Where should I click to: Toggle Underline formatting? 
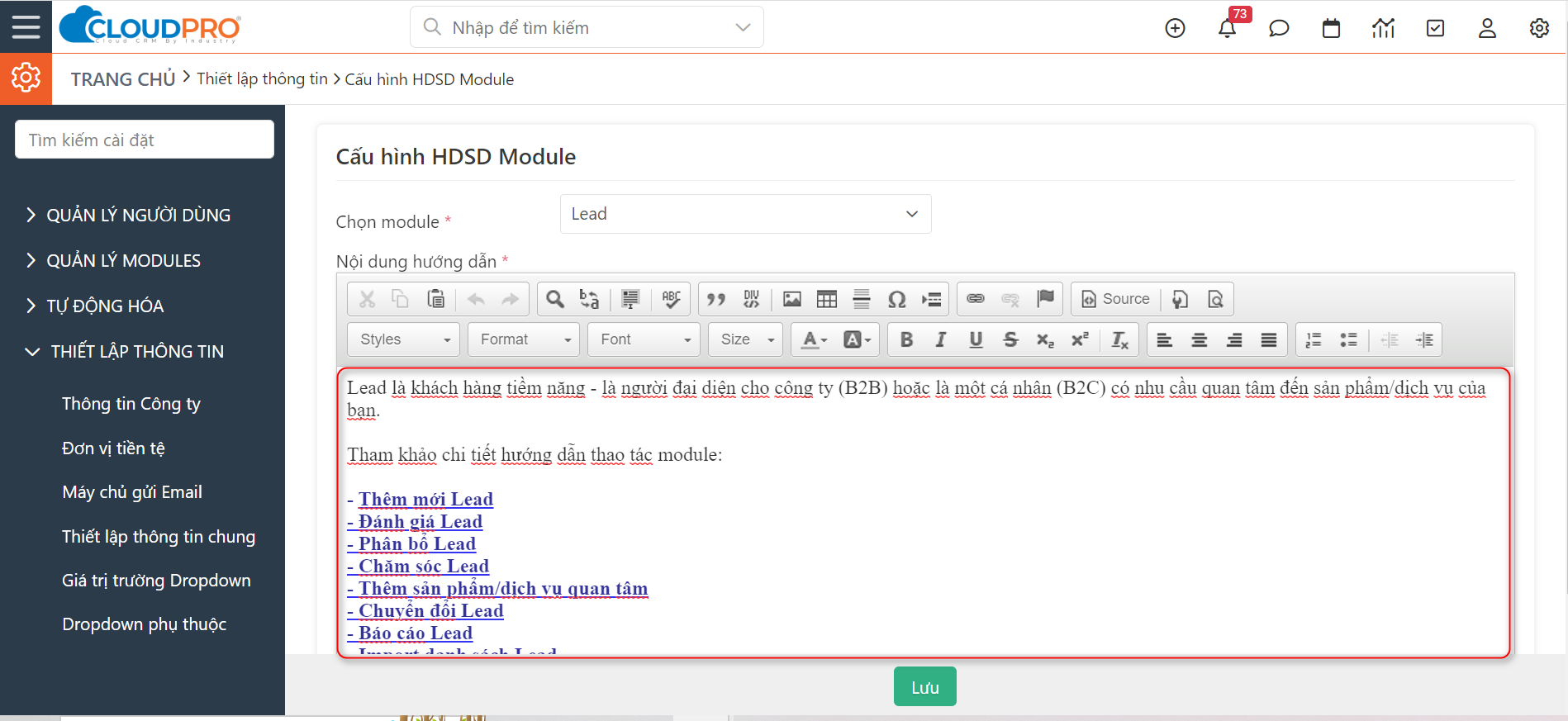[976, 339]
